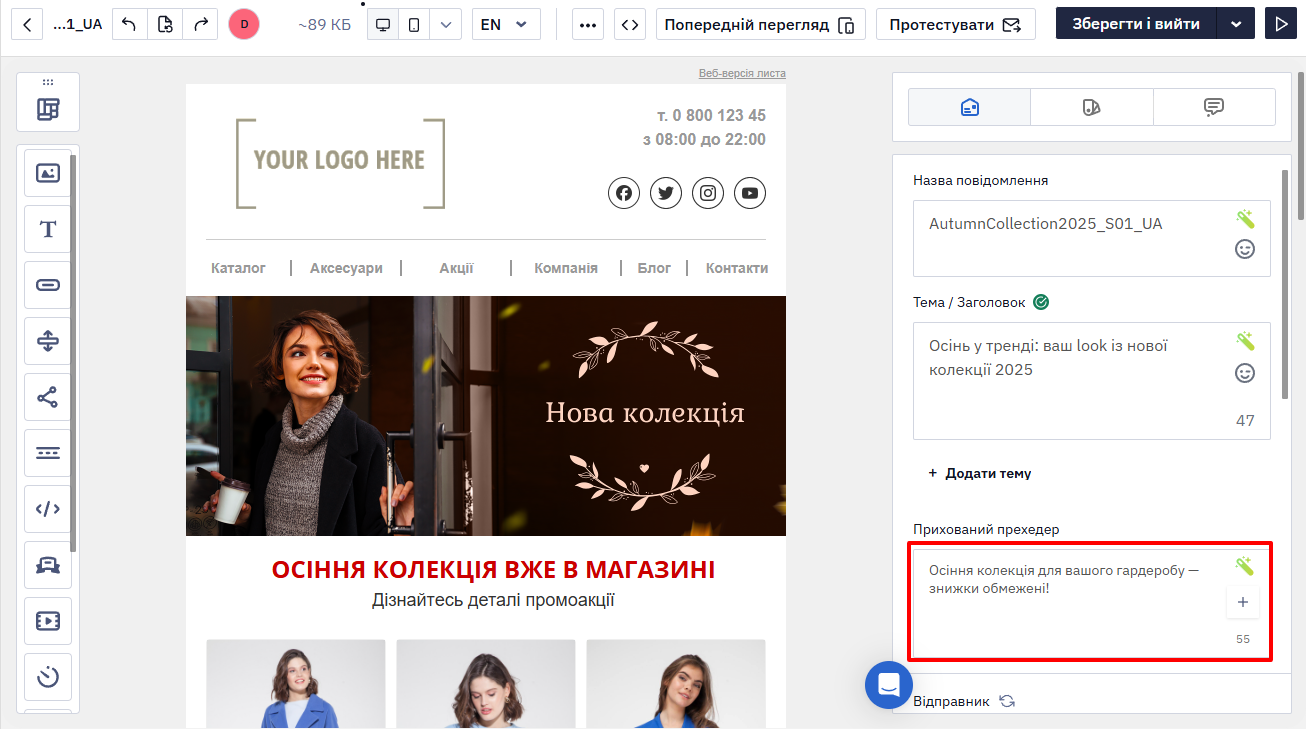Click Протестувати button

955,24
